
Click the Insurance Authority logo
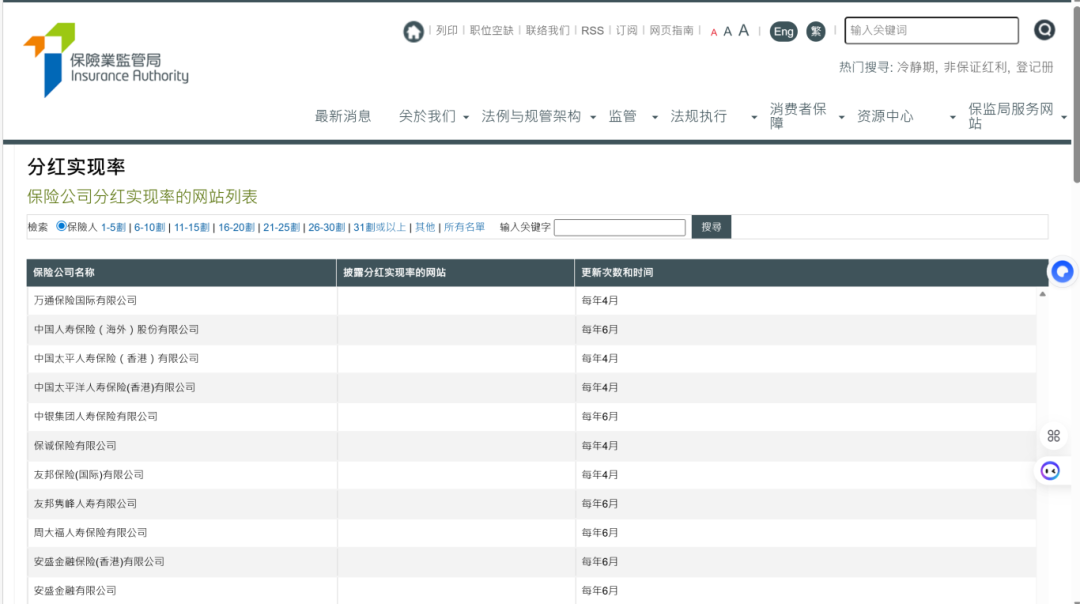click(106, 61)
